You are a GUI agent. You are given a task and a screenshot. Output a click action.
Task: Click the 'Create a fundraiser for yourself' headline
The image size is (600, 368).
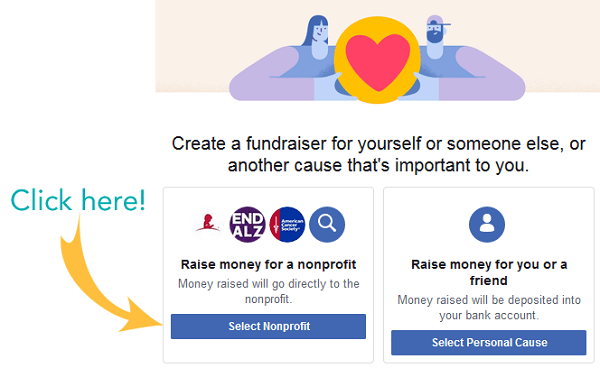click(378, 155)
